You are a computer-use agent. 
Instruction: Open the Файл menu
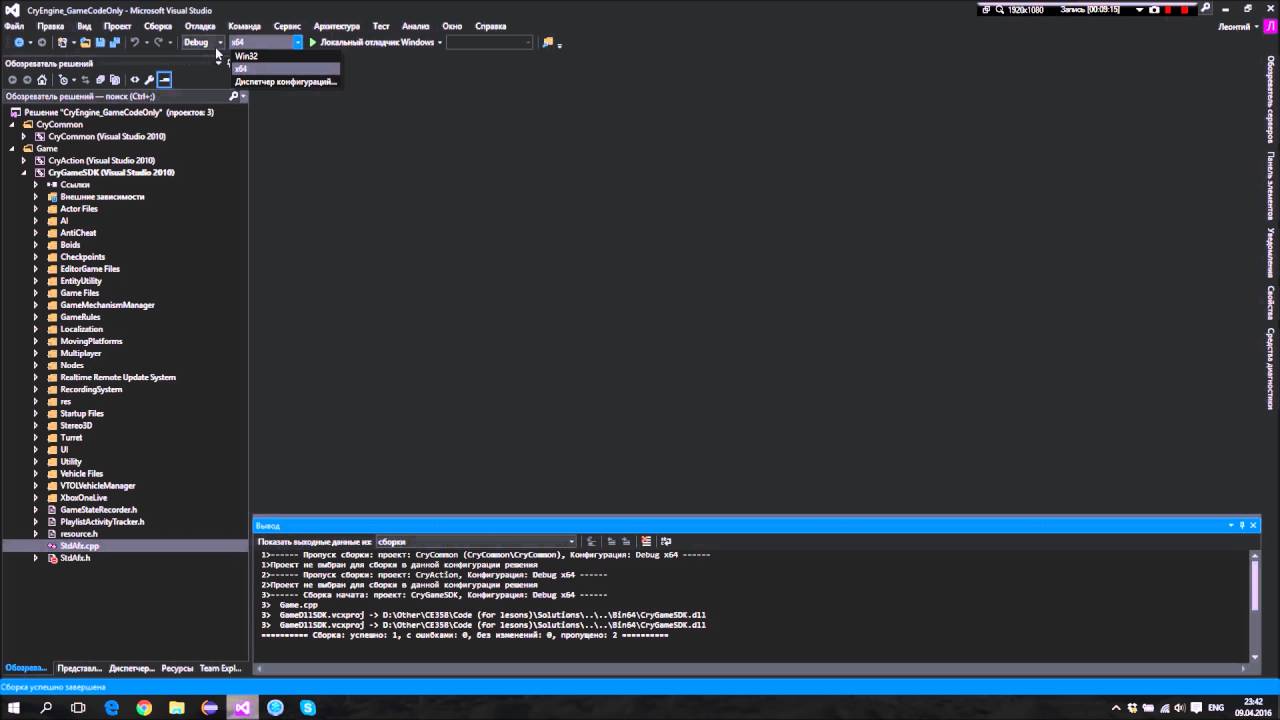point(14,26)
